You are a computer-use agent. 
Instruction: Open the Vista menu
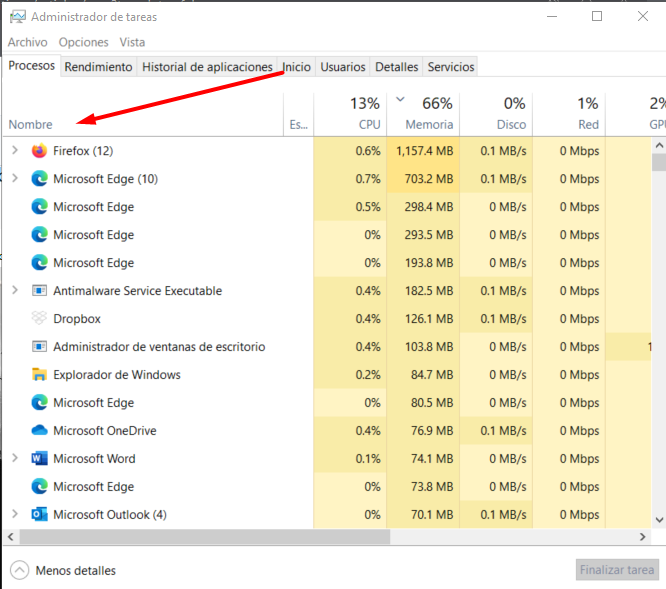point(132,42)
